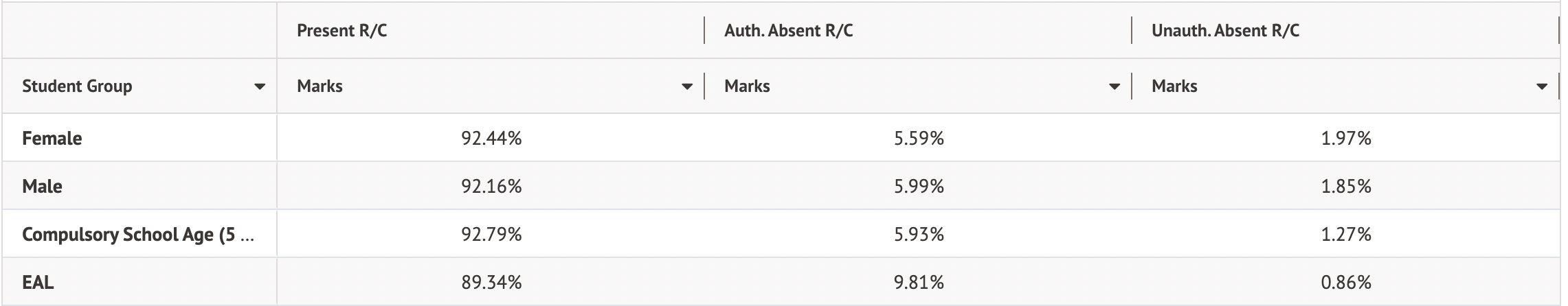Select the Compulsory School Age row label
Screen dimensions: 1568x306
[x=137, y=235]
